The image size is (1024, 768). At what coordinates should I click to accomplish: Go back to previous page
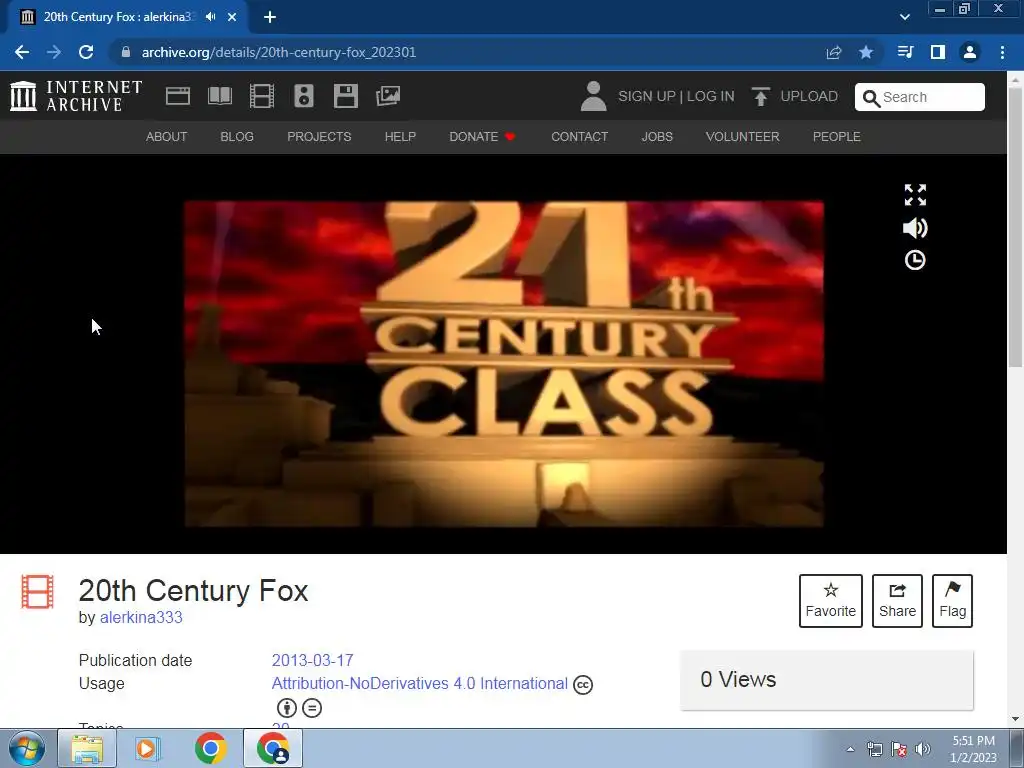point(22,52)
